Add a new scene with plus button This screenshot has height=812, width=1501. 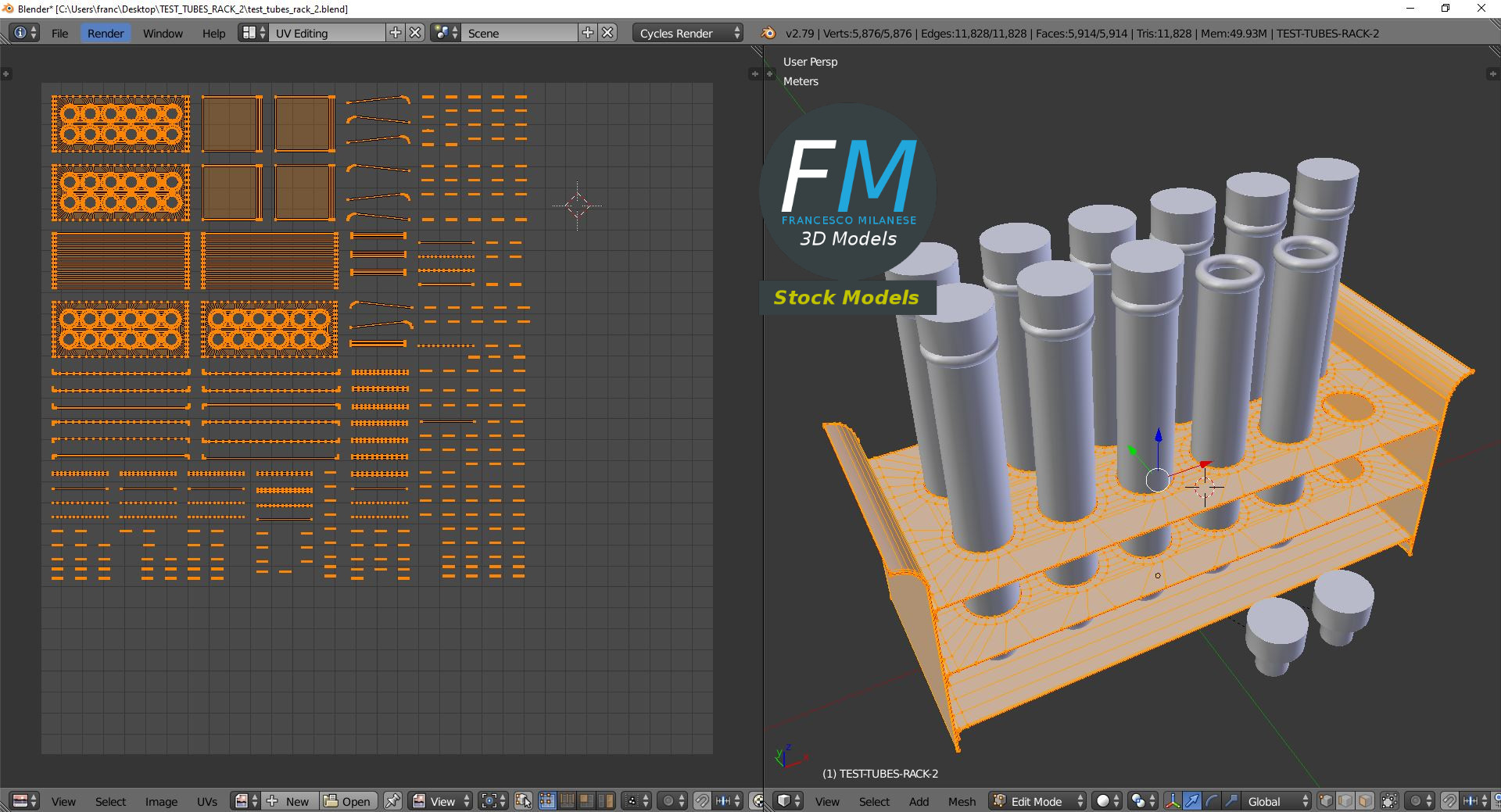pos(588,33)
